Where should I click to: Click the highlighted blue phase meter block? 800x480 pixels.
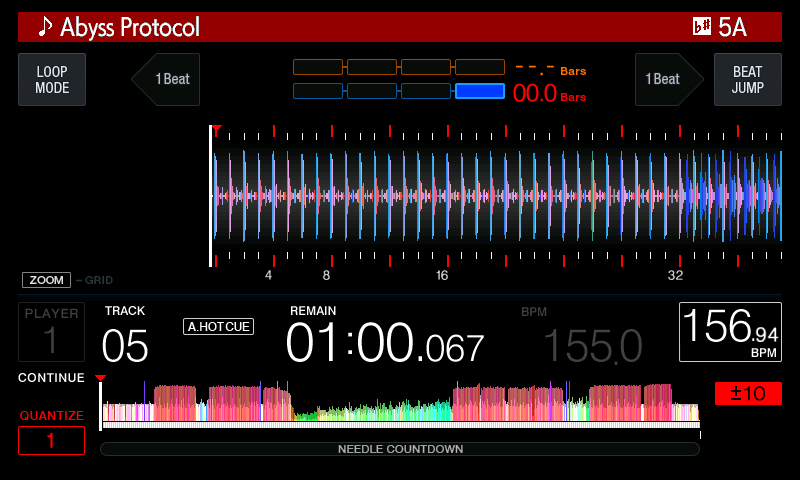[480, 91]
